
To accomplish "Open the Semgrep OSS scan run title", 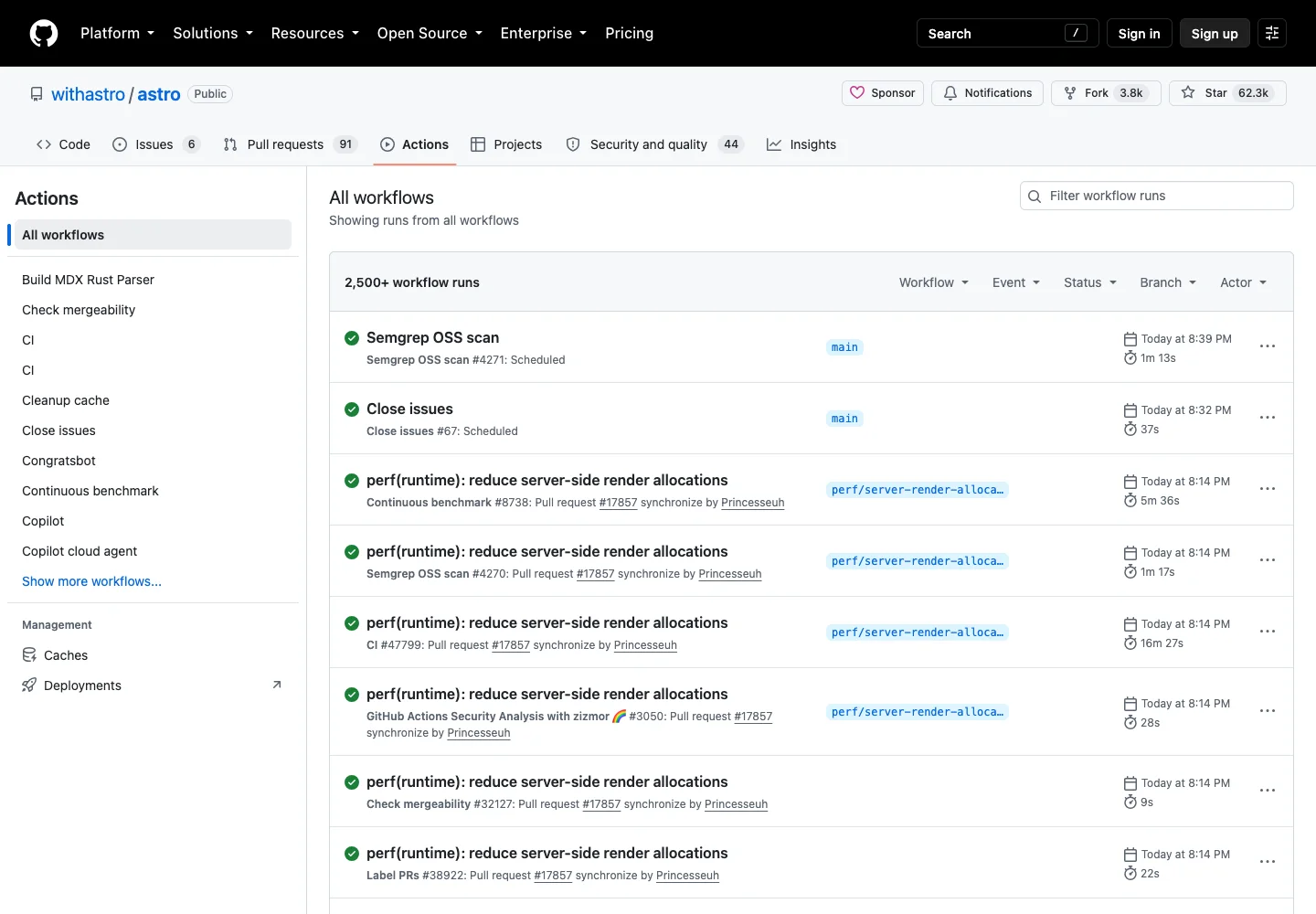I will pyautogui.click(x=432, y=337).
